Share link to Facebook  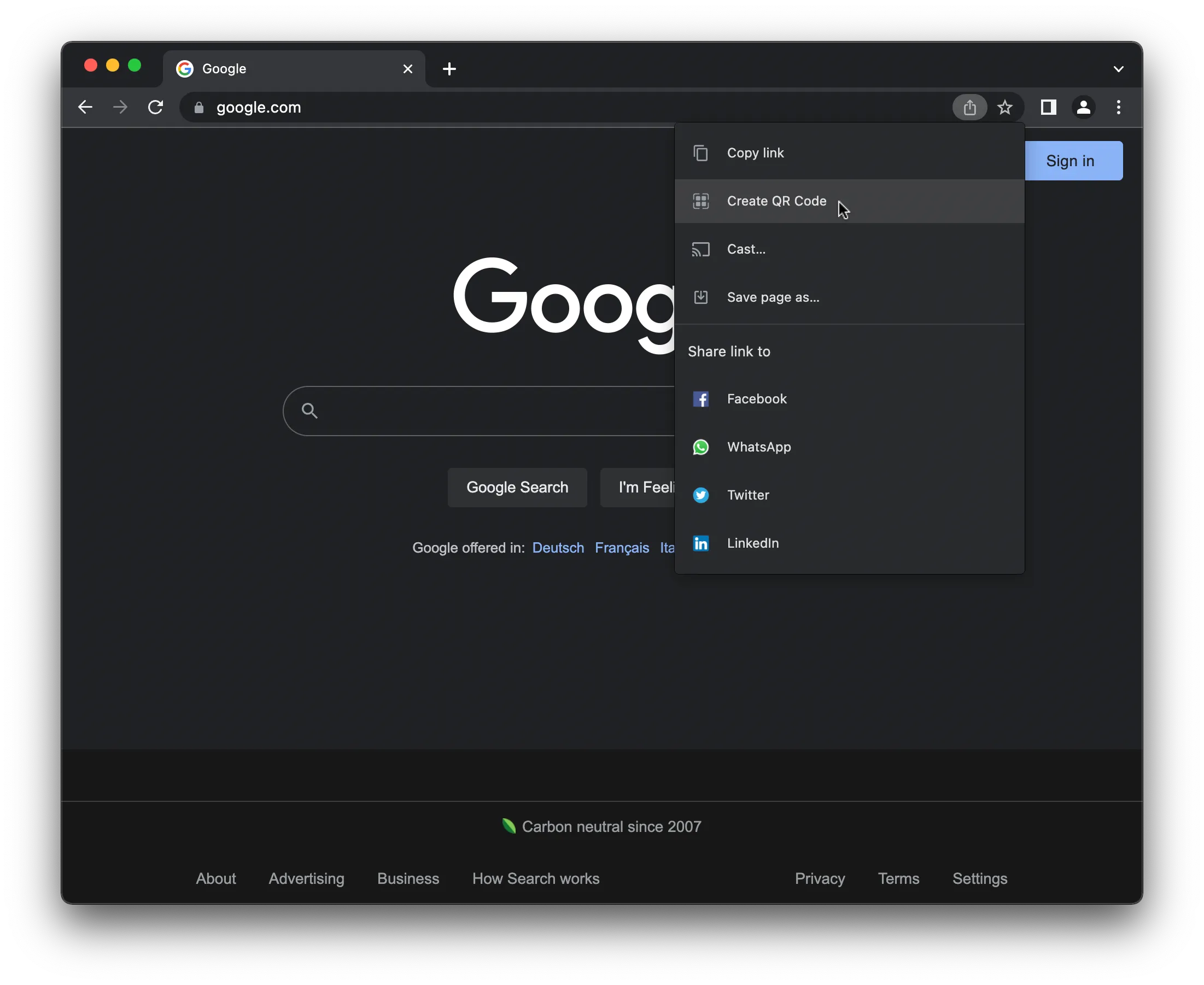[x=849, y=399]
